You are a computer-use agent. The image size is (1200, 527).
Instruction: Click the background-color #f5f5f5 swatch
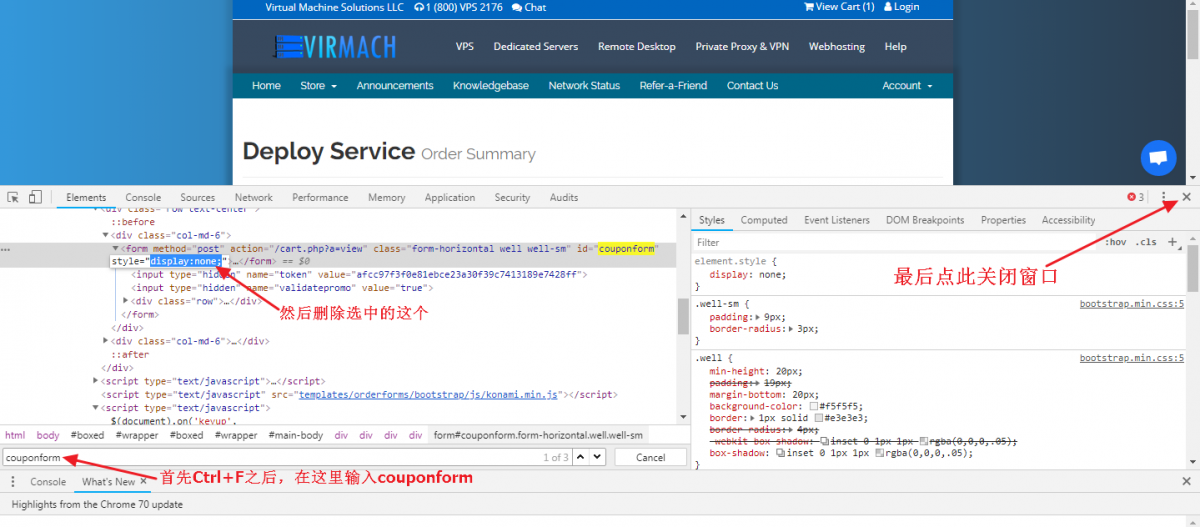[x=812, y=407]
